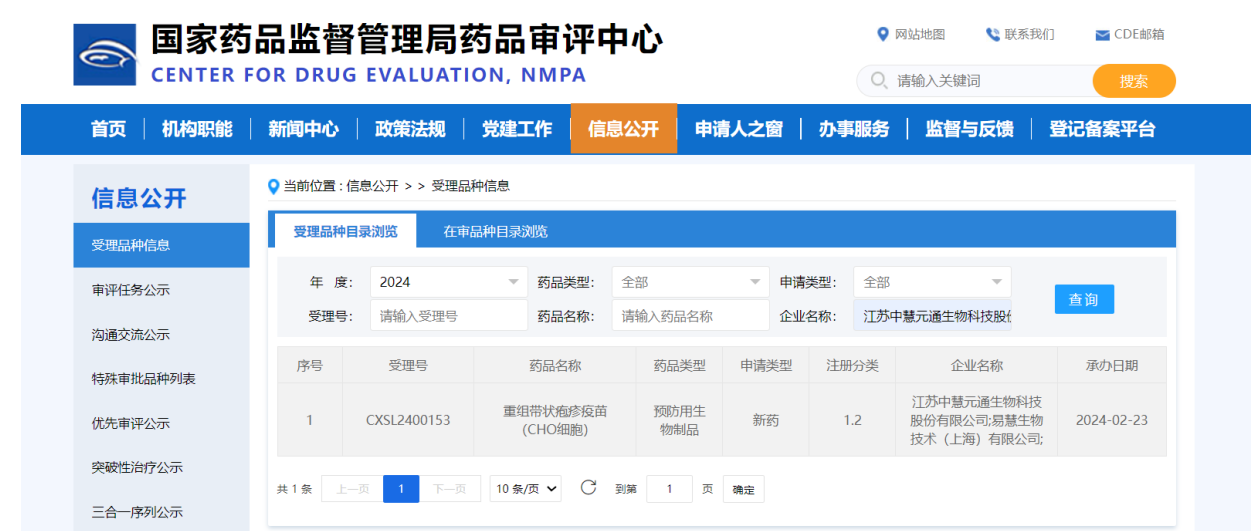Open 沟通交流公示 in sidebar
Viewport: 1257px width, 531px height.
pos(161,334)
